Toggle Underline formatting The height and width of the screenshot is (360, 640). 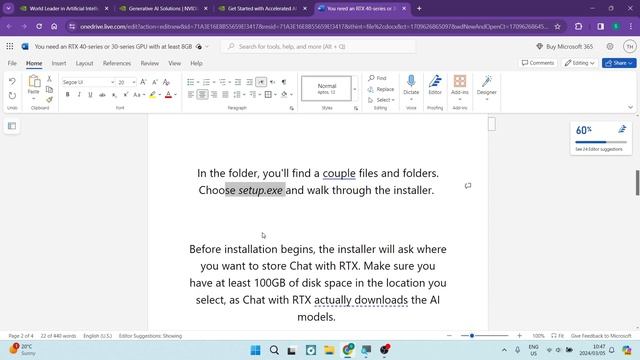pyautogui.click(x=90, y=95)
